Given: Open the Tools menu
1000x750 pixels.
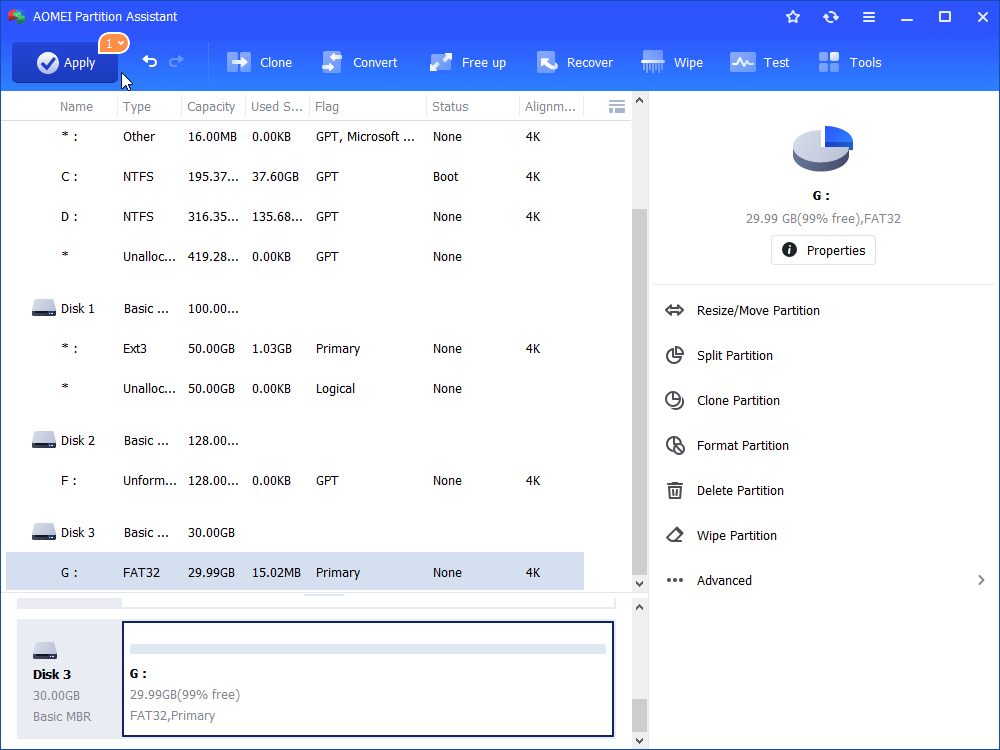Looking at the screenshot, I should pyautogui.click(x=850, y=62).
